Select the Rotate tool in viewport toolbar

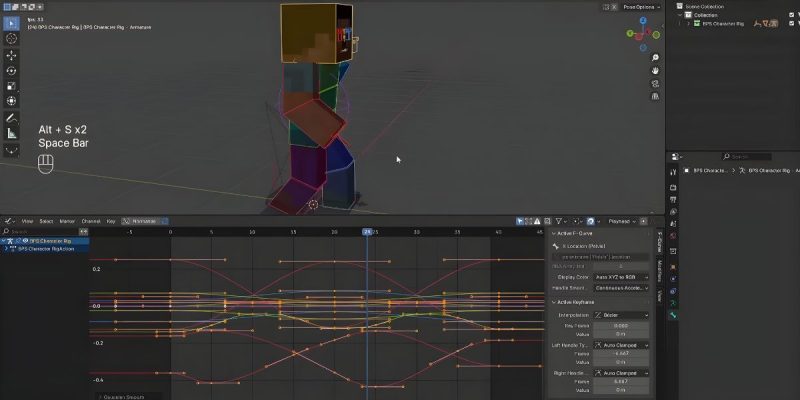pos(11,71)
